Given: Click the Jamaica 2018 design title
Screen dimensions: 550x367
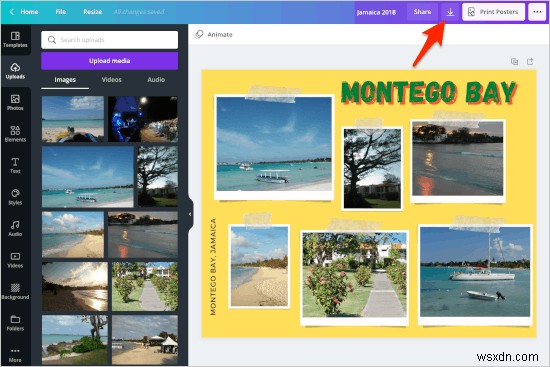Looking at the screenshot, I should (376, 12).
